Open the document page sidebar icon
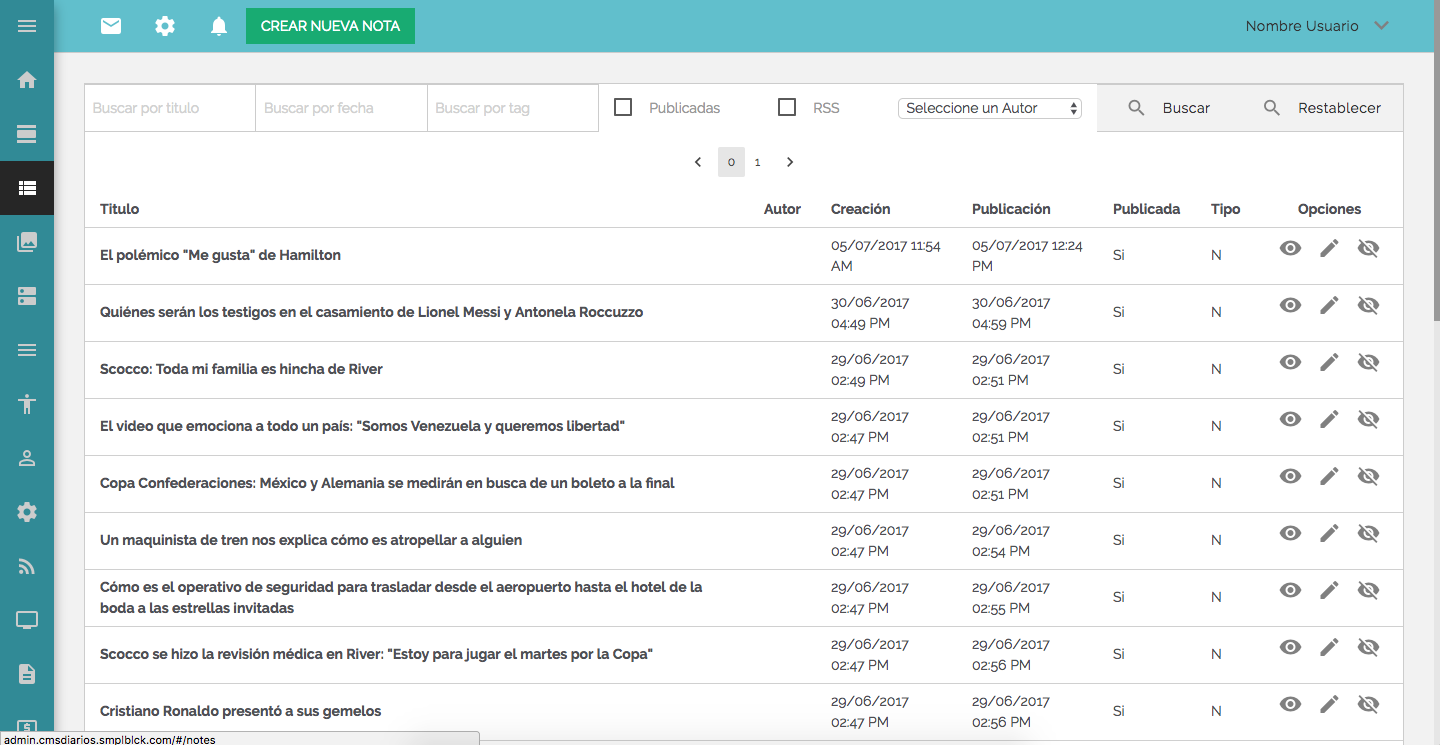This screenshot has width=1440, height=745. (27, 675)
